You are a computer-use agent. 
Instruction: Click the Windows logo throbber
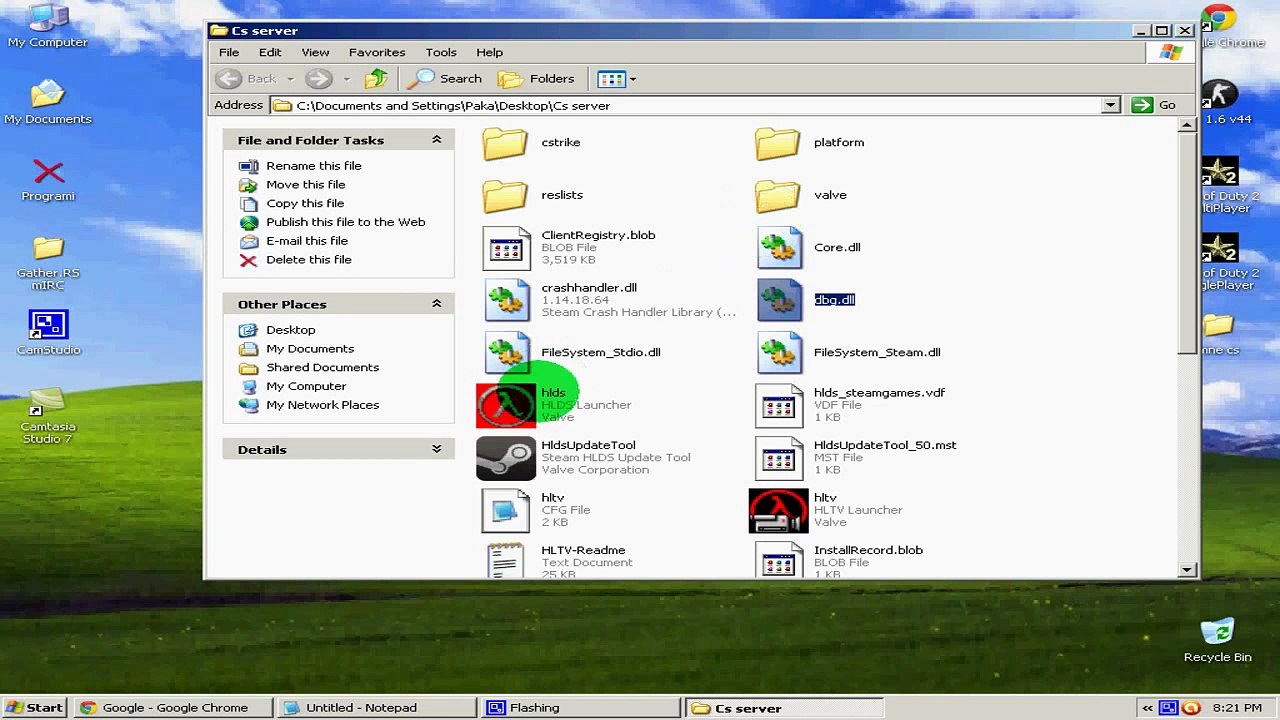coord(1171,53)
